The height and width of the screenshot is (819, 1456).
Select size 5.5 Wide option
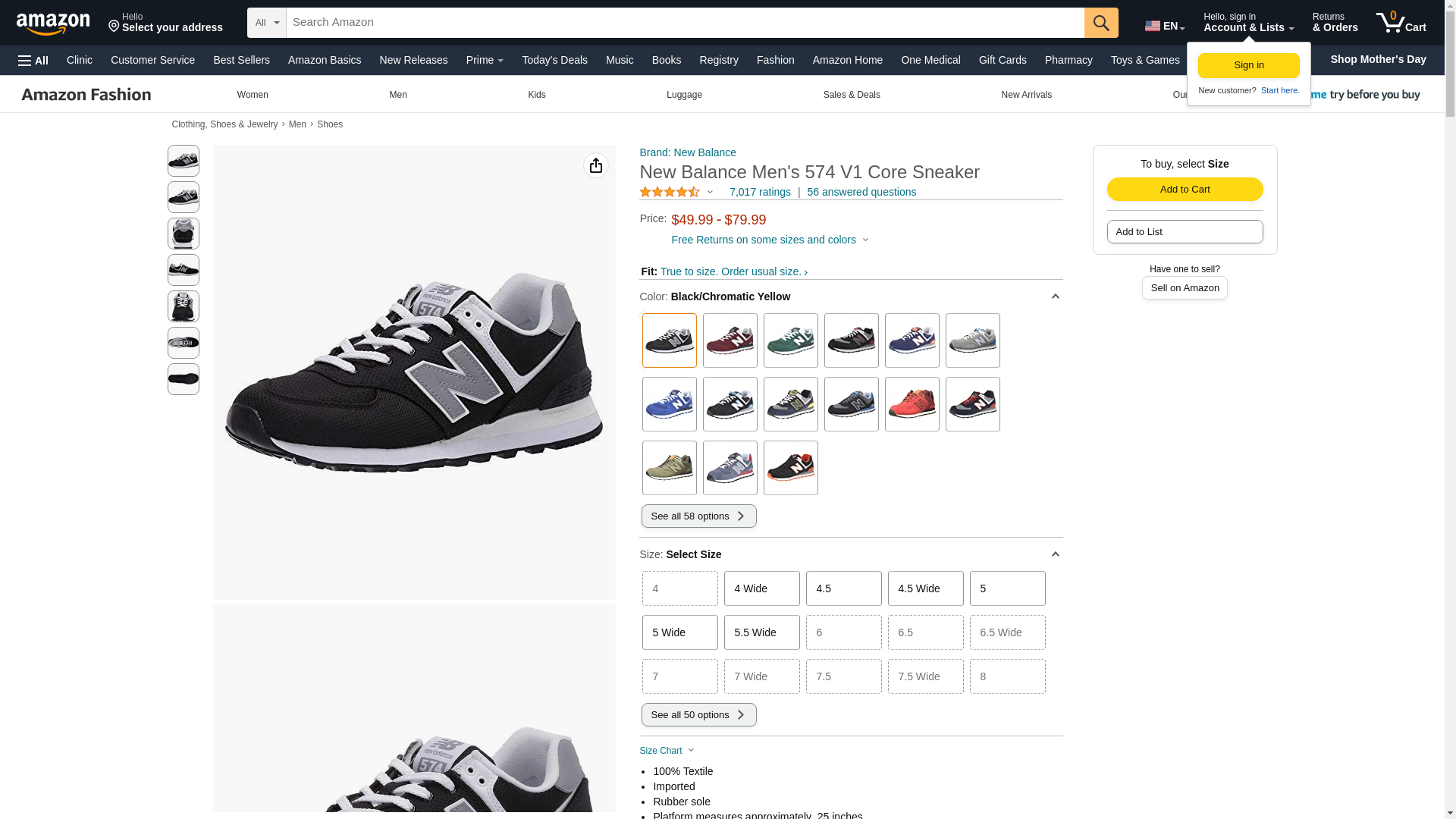[x=761, y=632]
